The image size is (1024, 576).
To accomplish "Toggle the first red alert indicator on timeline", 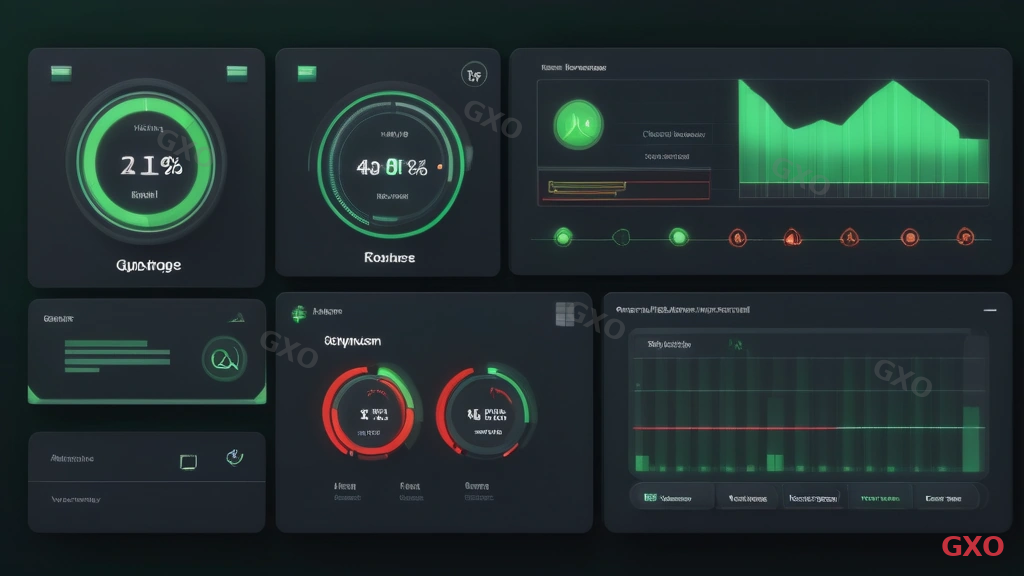I will point(736,237).
